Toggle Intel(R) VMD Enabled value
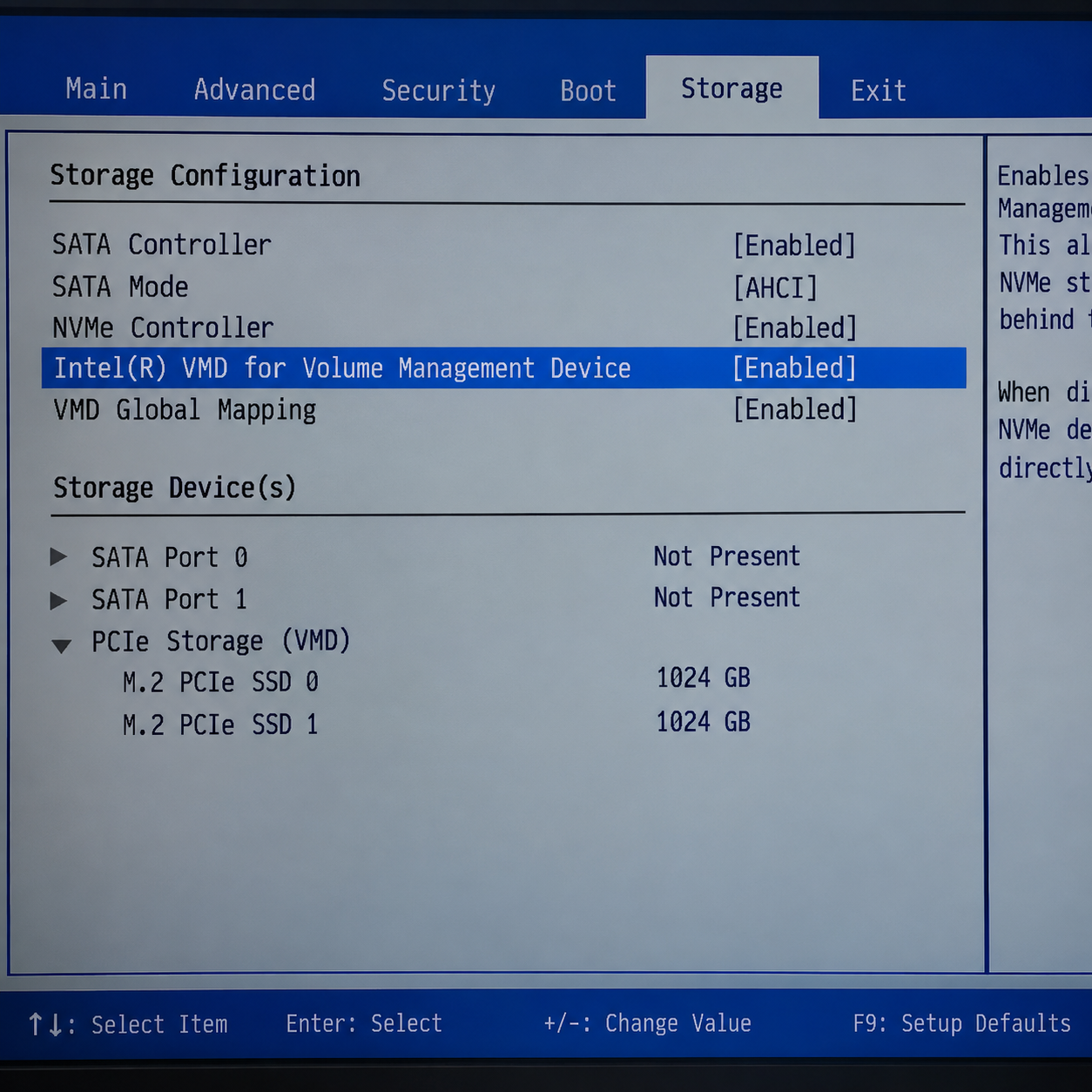Image resolution: width=1092 pixels, height=1092 pixels. click(x=794, y=368)
